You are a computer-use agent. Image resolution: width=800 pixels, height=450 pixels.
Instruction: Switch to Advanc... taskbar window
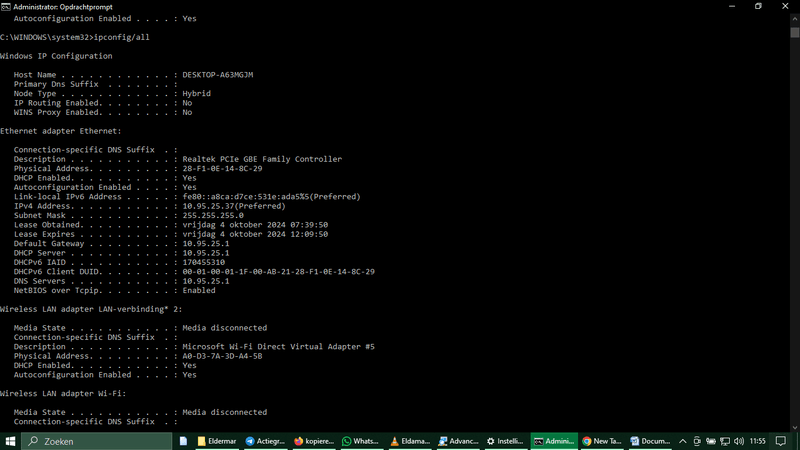(x=458, y=441)
